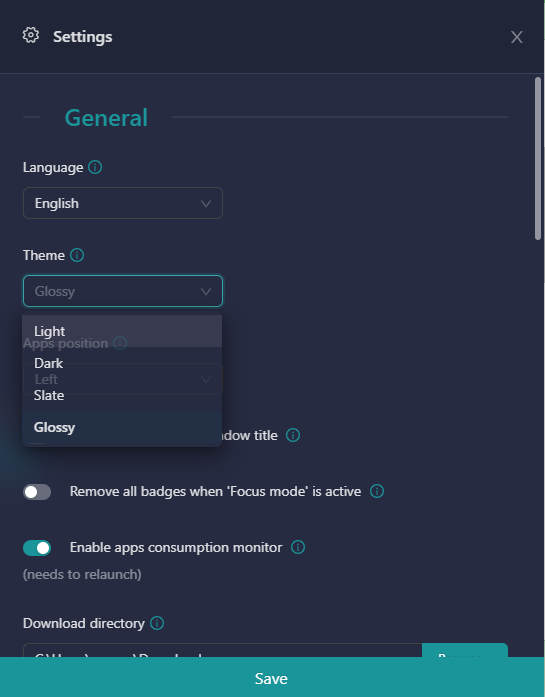
Task: Click the Save button
Action: (271, 677)
